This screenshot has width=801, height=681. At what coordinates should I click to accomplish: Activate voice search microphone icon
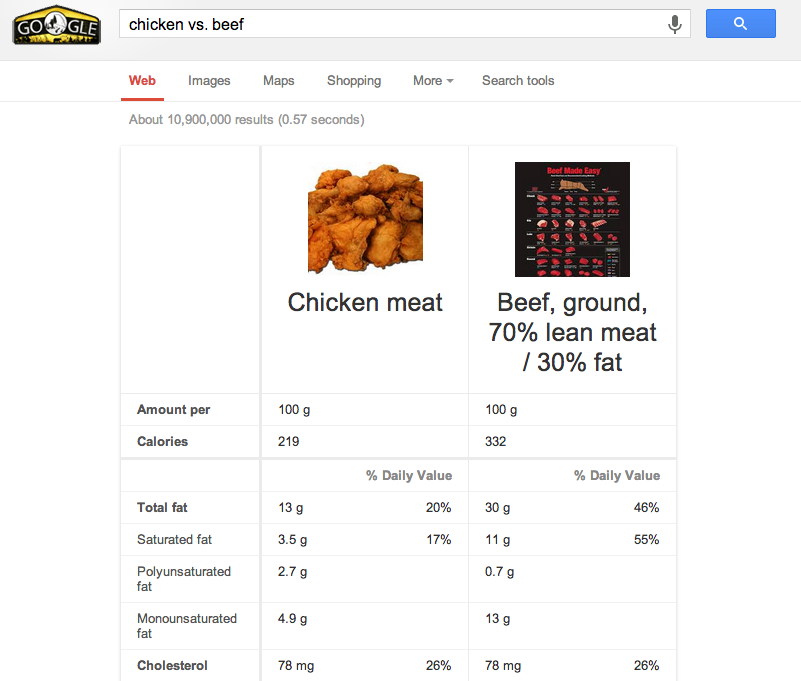click(x=675, y=24)
